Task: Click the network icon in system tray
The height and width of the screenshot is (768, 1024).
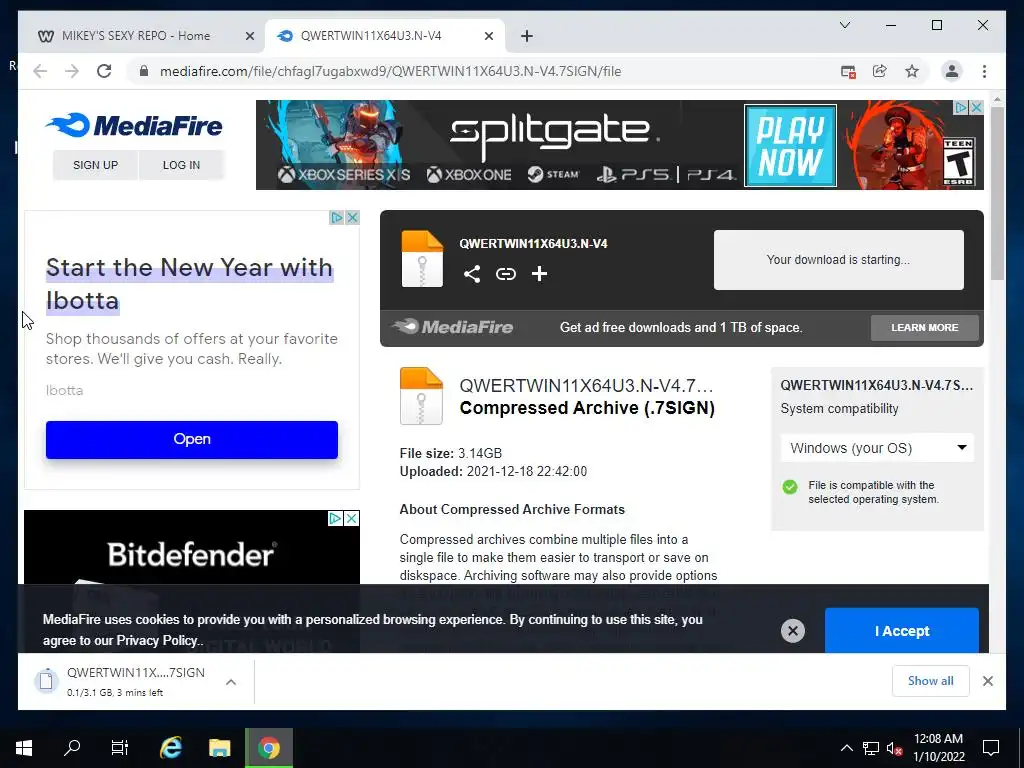Action: 871,748
